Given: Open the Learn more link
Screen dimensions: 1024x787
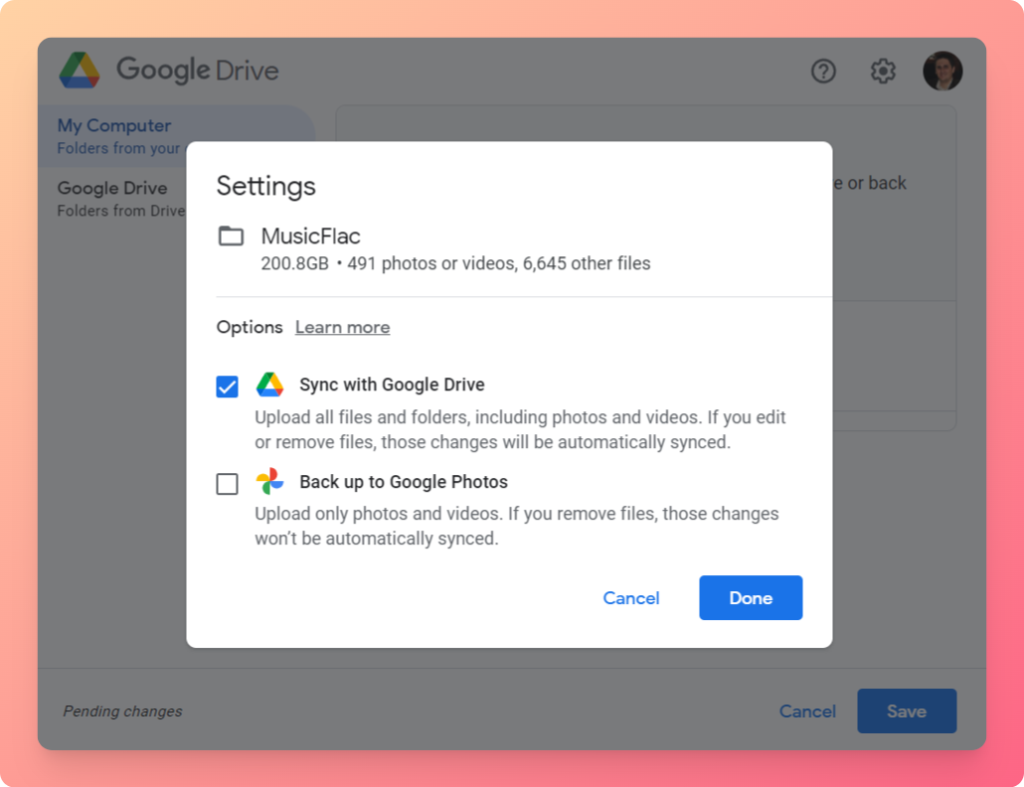Looking at the screenshot, I should tap(342, 328).
